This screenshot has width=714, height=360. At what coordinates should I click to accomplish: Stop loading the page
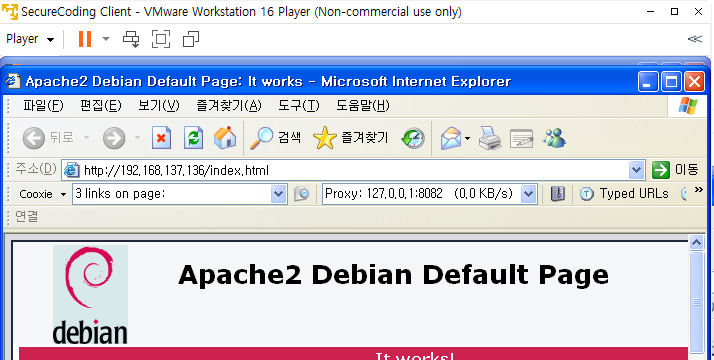(161, 137)
